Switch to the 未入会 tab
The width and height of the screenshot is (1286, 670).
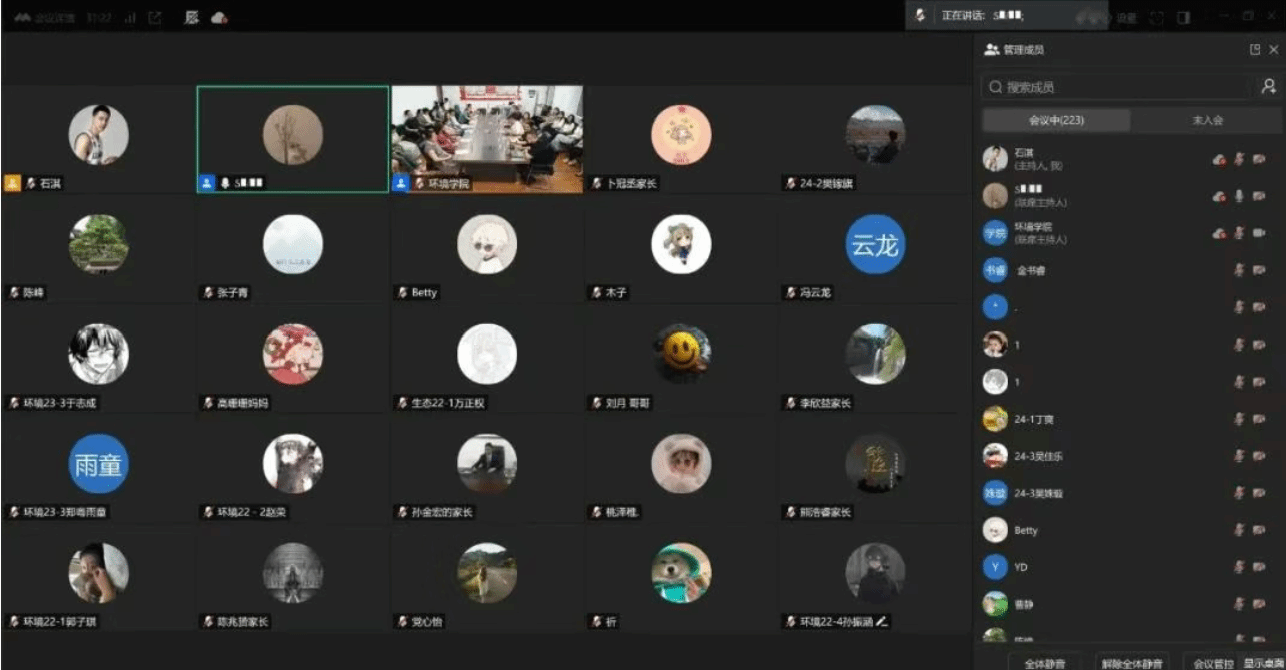coord(1206,120)
